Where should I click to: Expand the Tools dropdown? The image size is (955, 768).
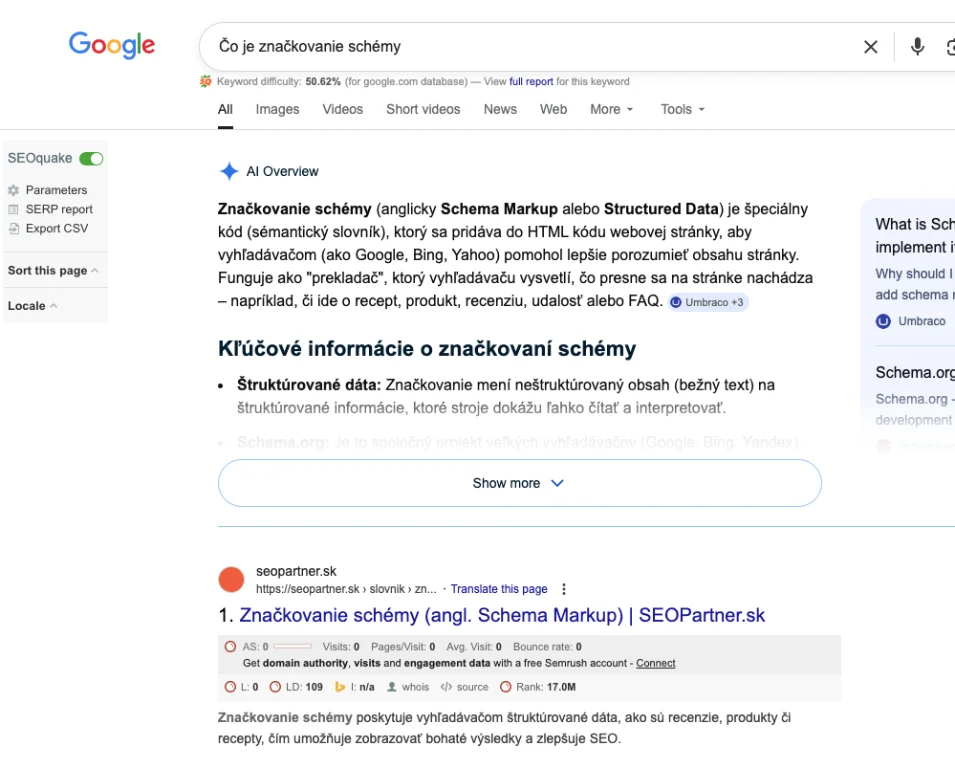pyautogui.click(x=682, y=109)
